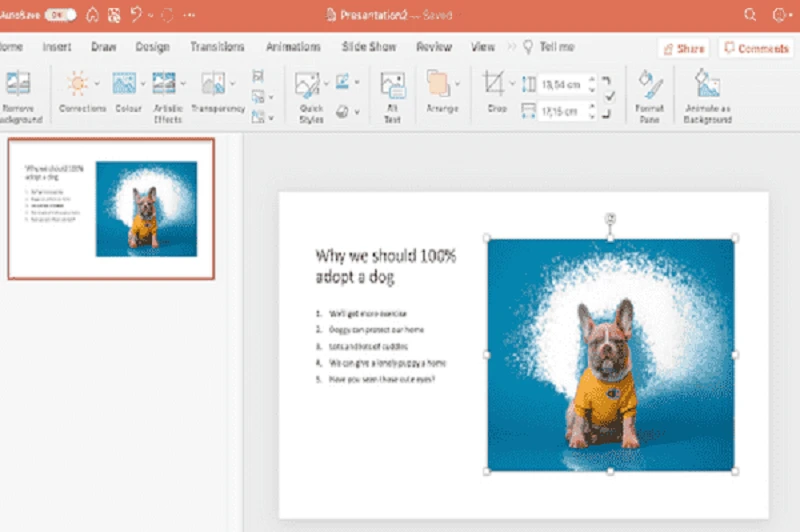The image size is (800, 532).
Task: Toggle the lock aspect ratio checkbox
Action: tap(610, 96)
